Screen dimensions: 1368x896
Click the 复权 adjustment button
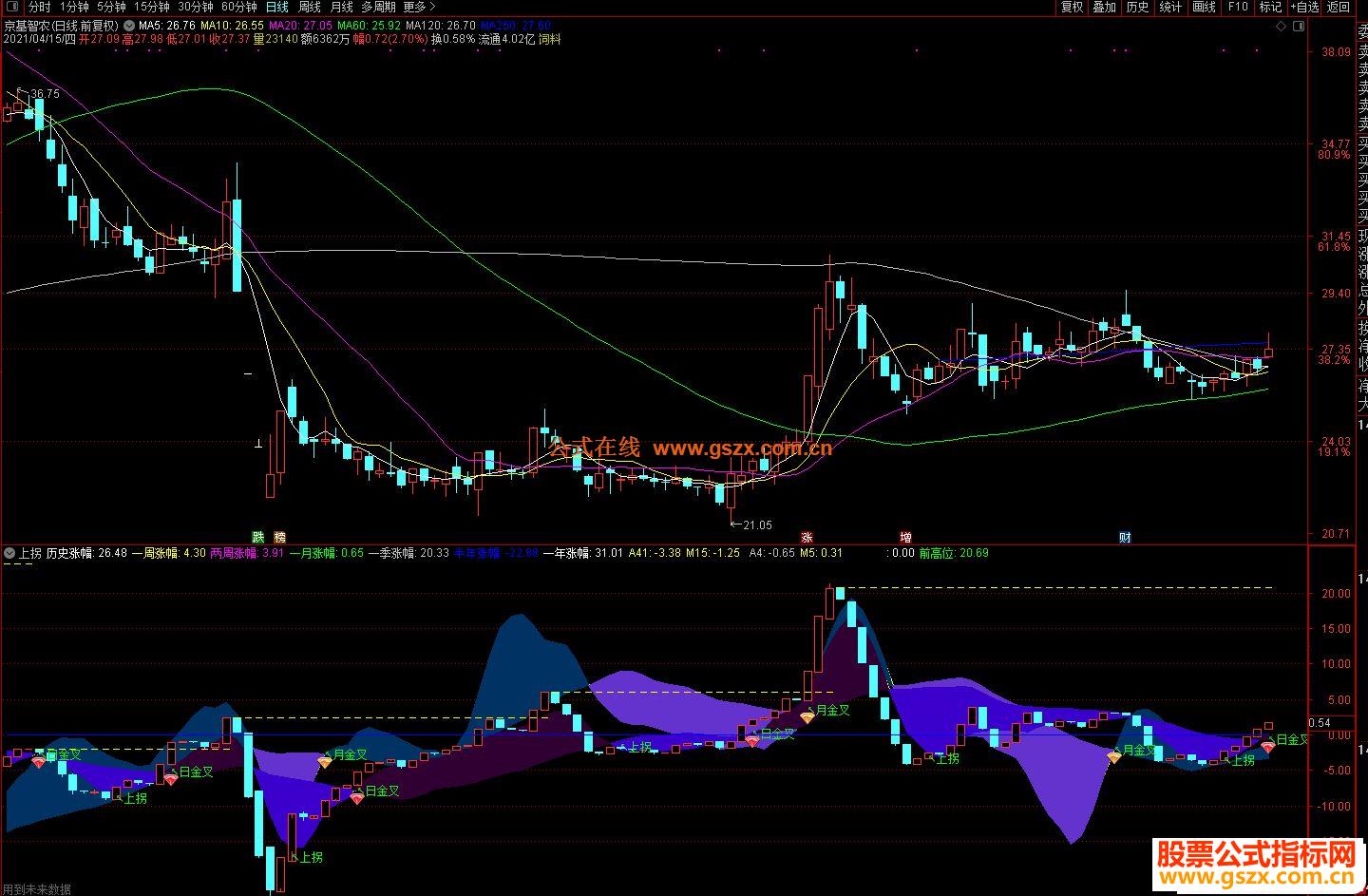tap(1073, 7)
